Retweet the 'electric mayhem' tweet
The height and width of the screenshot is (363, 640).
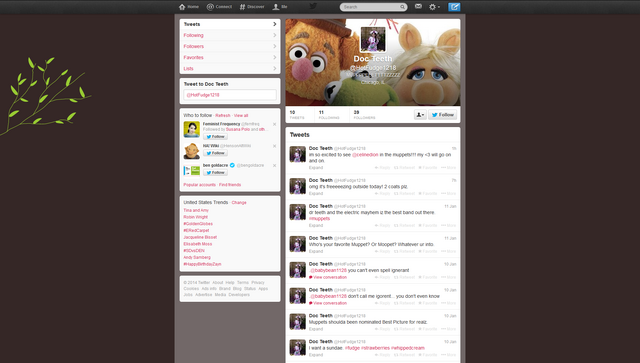point(404,225)
